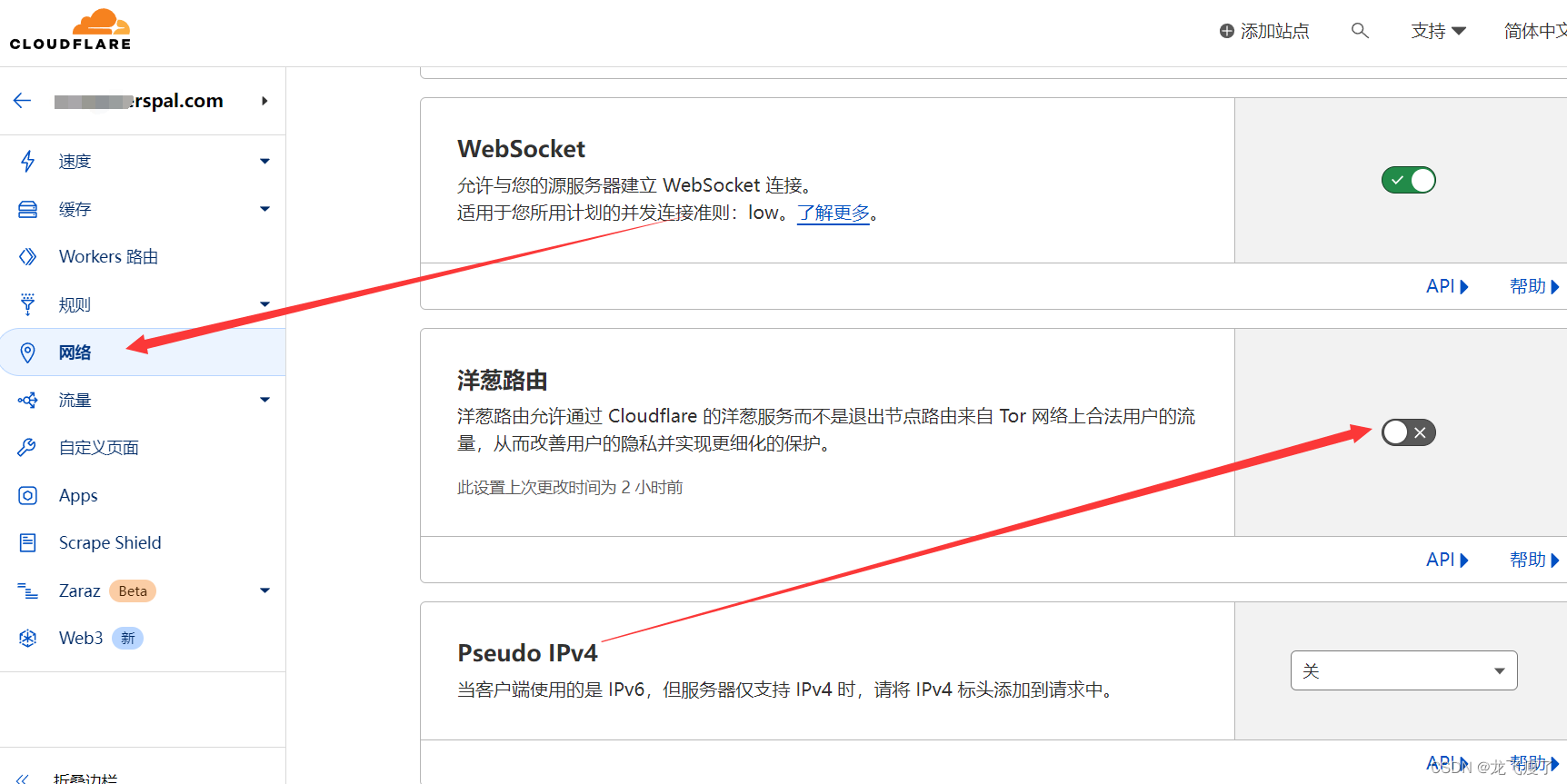Disable the WebSocket toggle
Image resolution: width=1567 pixels, height=784 pixels.
(x=1408, y=181)
